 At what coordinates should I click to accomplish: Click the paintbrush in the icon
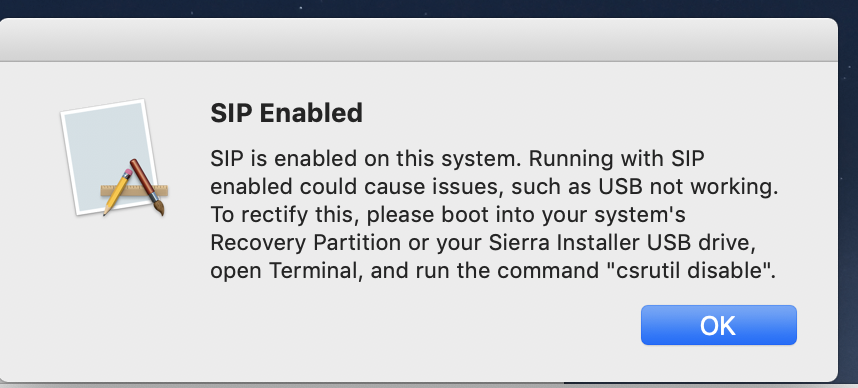pos(147,187)
